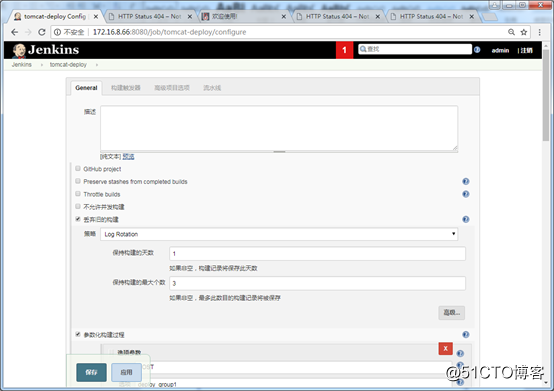
Task: Go forward with the browser forward arrow
Action: (x=28, y=32)
